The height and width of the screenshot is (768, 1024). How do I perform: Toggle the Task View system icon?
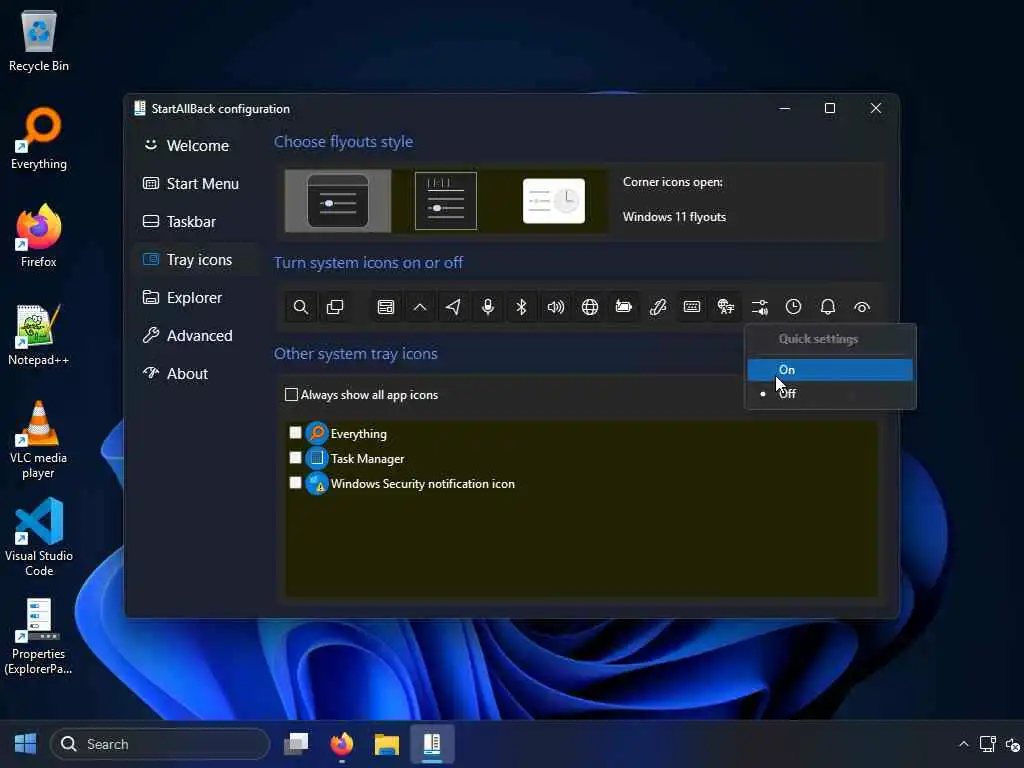coord(335,307)
